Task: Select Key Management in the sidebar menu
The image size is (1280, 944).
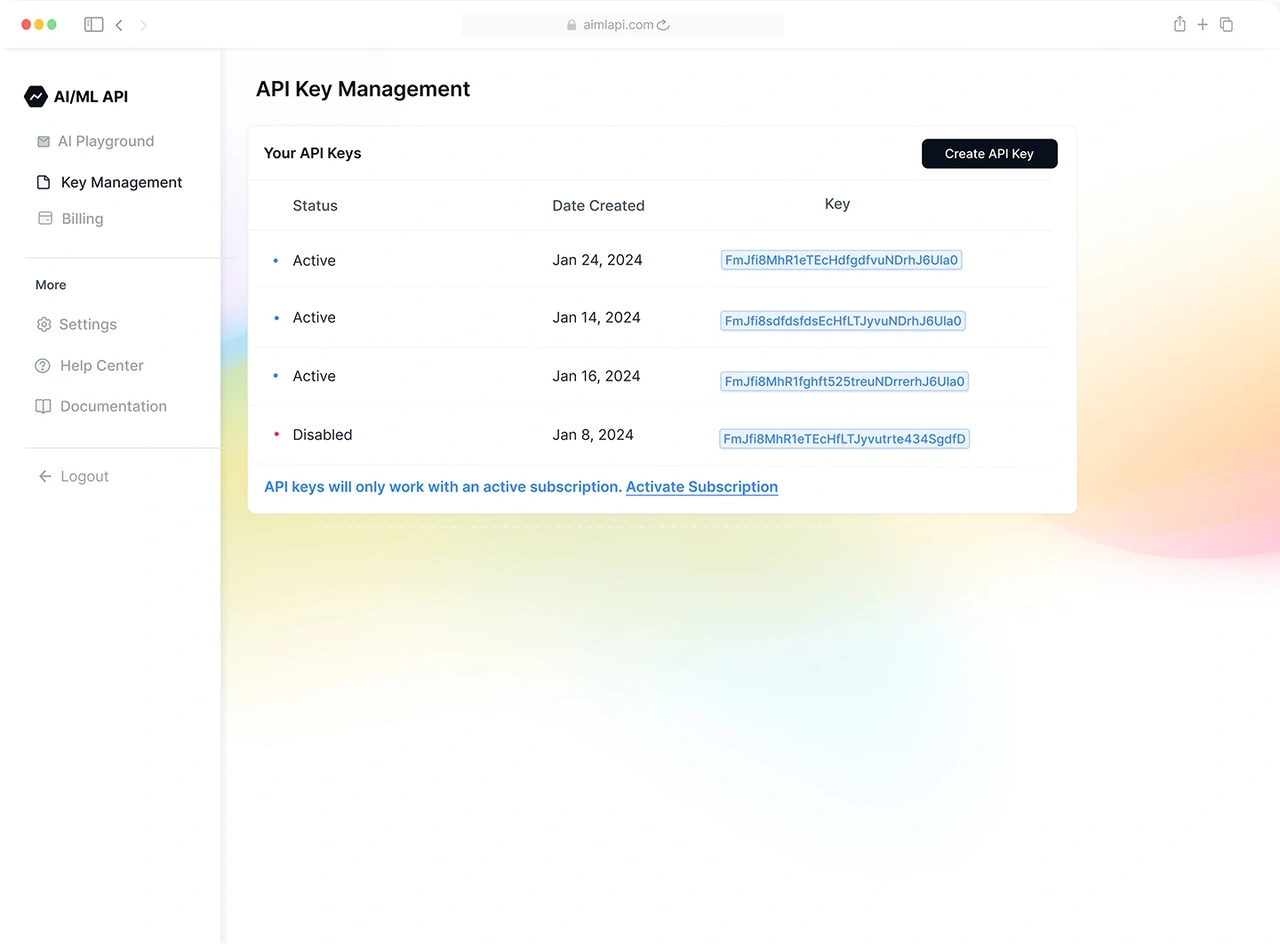Action: pyautogui.click(x=120, y=182)
